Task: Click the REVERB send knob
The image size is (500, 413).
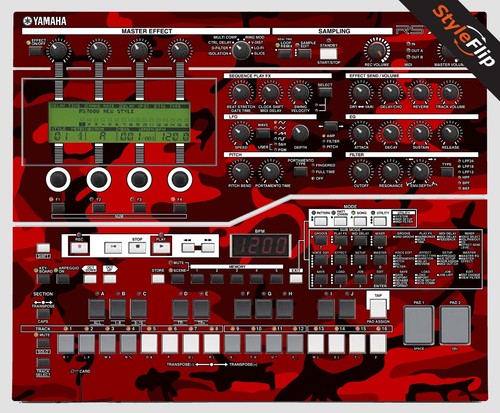Action: coord(420,93)
